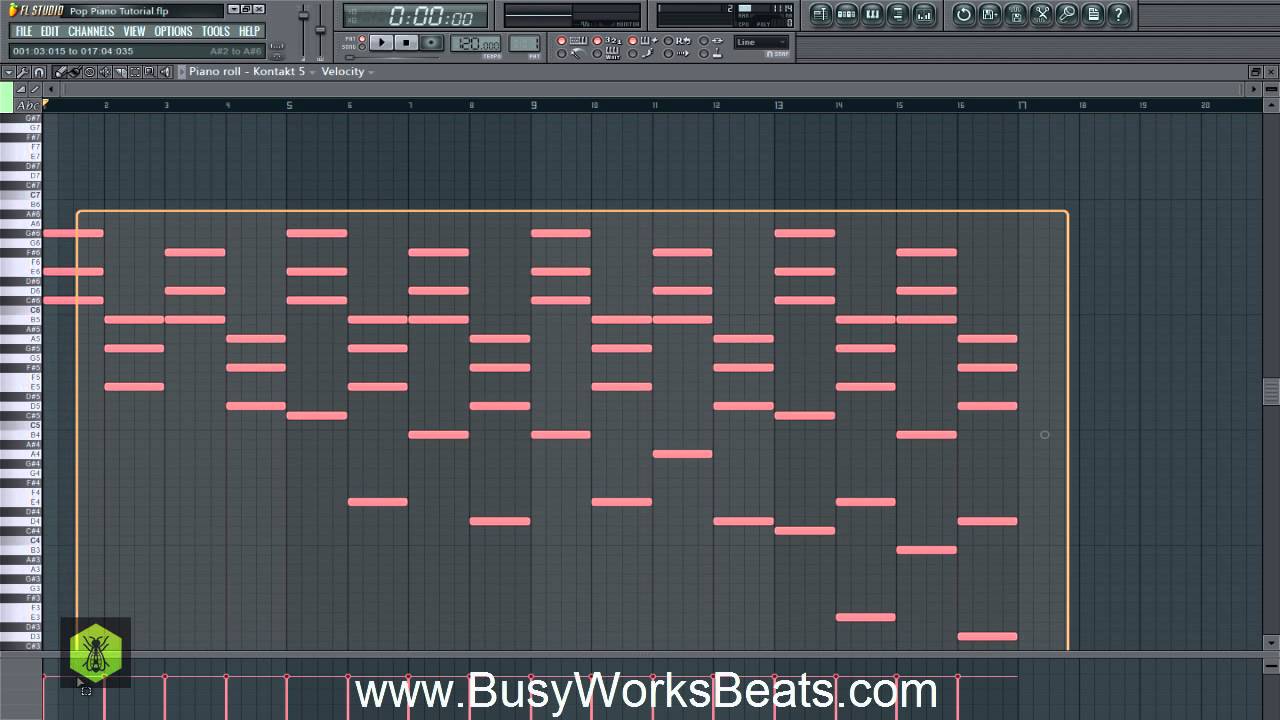Click the magnet snap icon in piano roll
This screenshot has width=1280, height=720.
click(x=39, y=72)
